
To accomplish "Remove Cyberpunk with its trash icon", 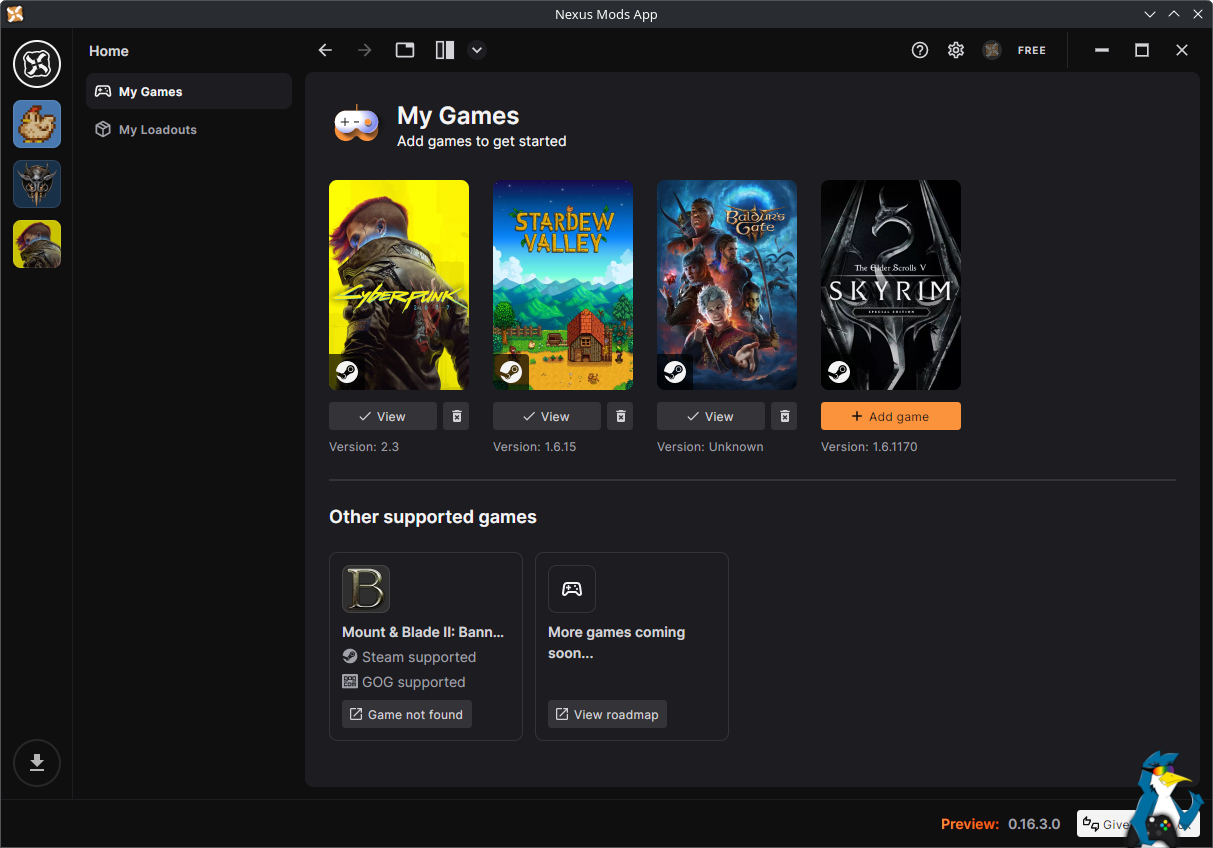I will [456, 416].
